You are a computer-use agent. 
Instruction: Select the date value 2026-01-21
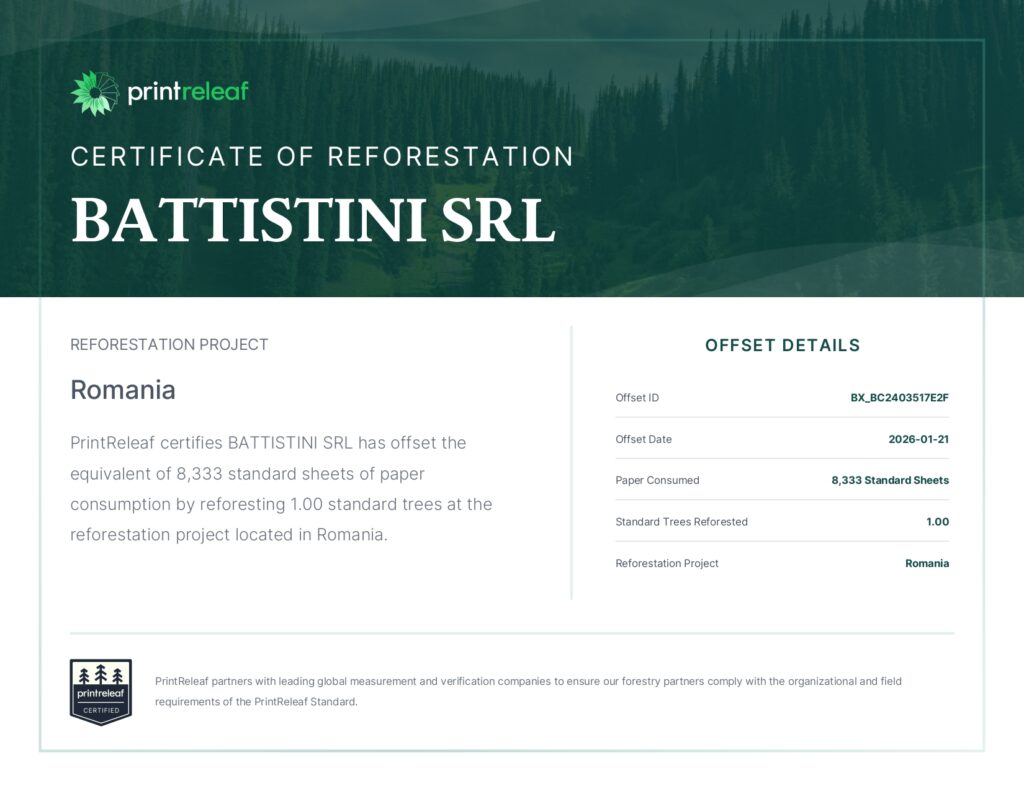pyautogui.click(x=918, y=440)
